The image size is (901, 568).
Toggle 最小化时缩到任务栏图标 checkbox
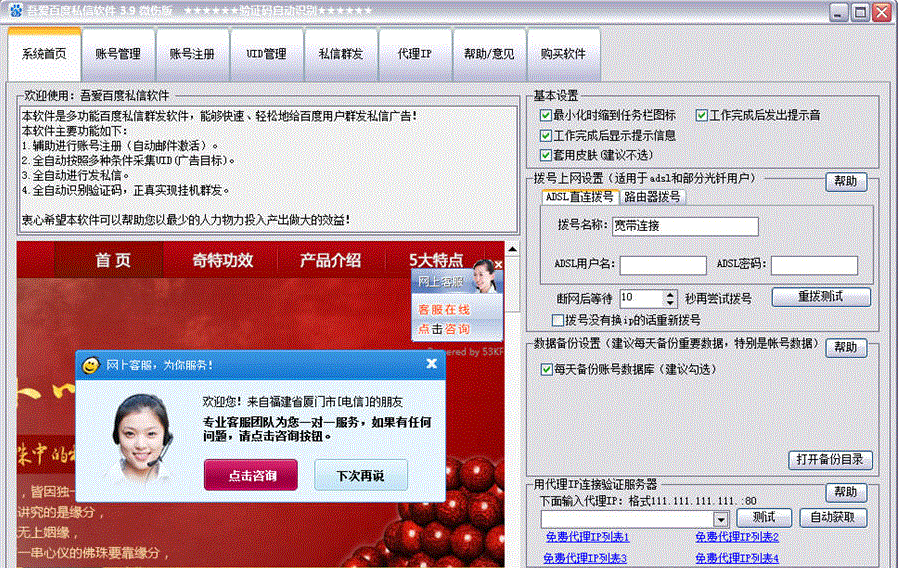point(546,116)
